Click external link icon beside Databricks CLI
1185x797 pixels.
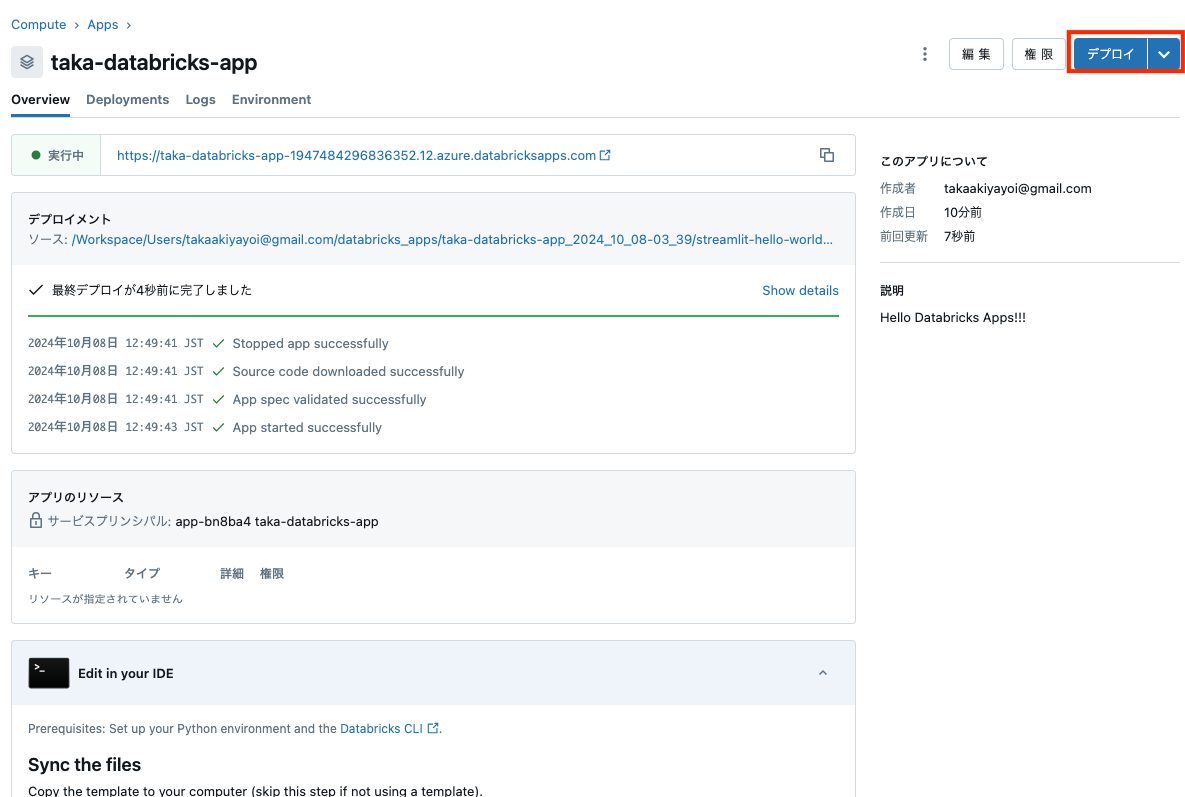click(x=432, y=728)
